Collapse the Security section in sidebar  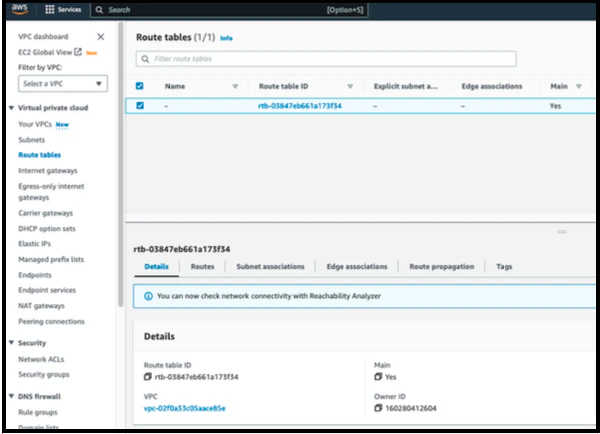[11, 343]
